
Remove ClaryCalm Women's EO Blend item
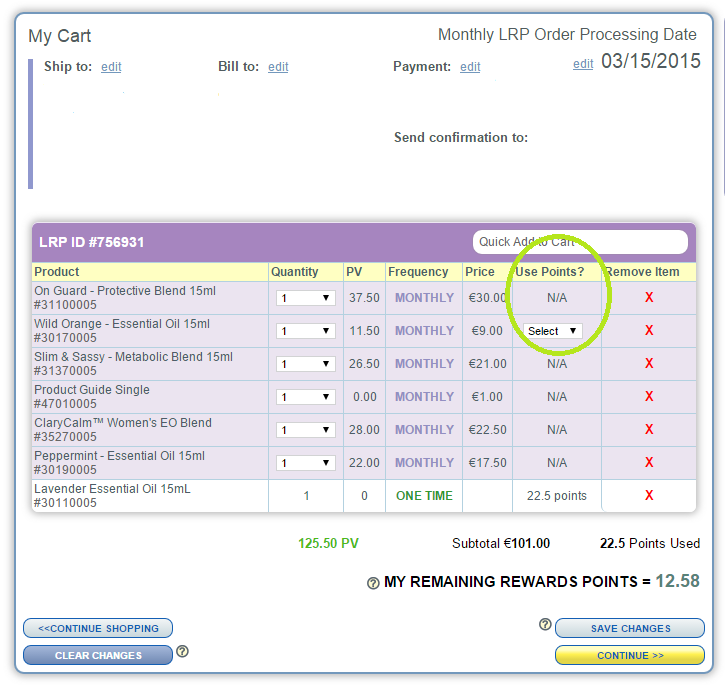coord(649,429)
